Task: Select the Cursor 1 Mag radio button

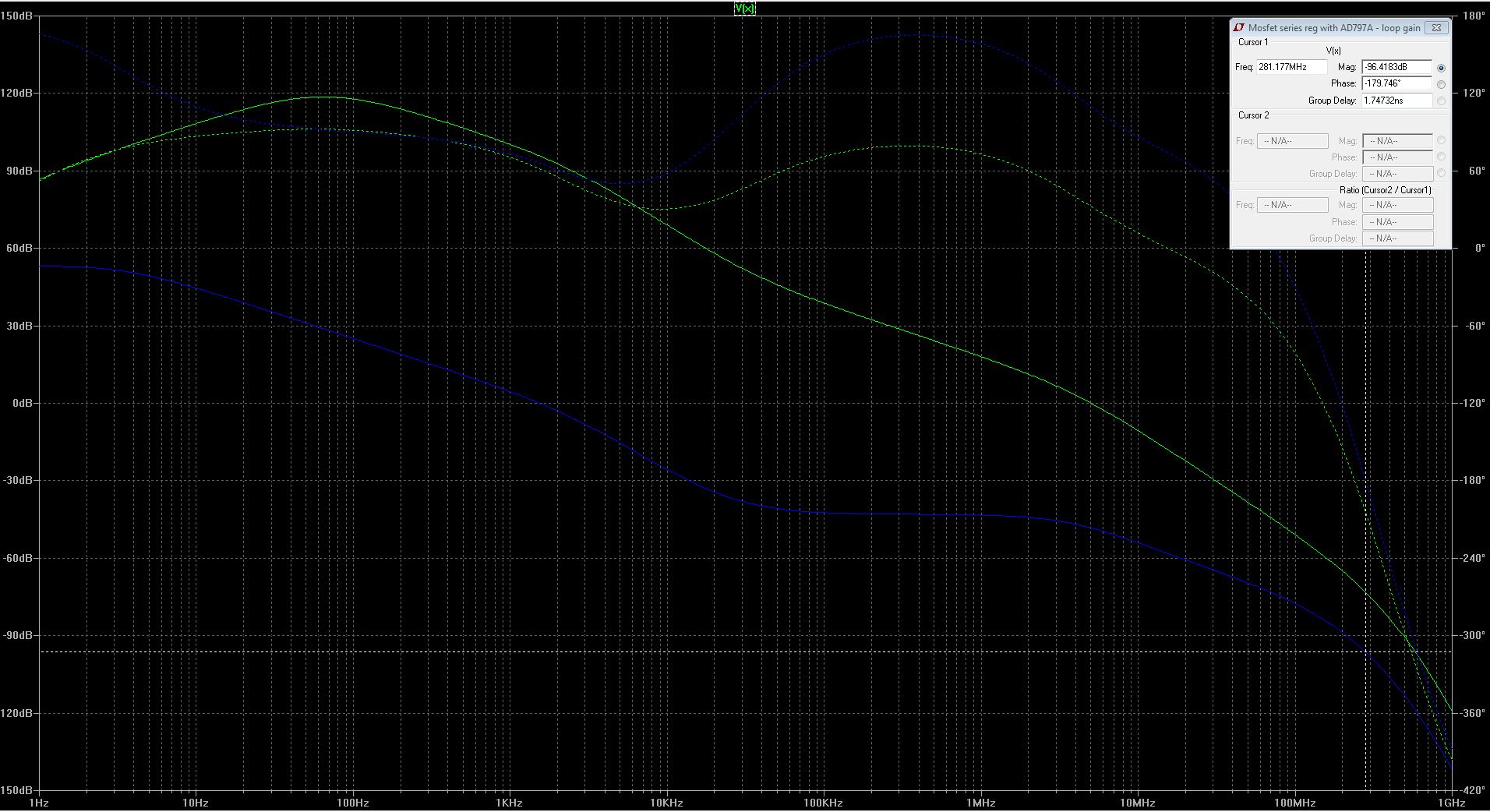Action: 1441,68
